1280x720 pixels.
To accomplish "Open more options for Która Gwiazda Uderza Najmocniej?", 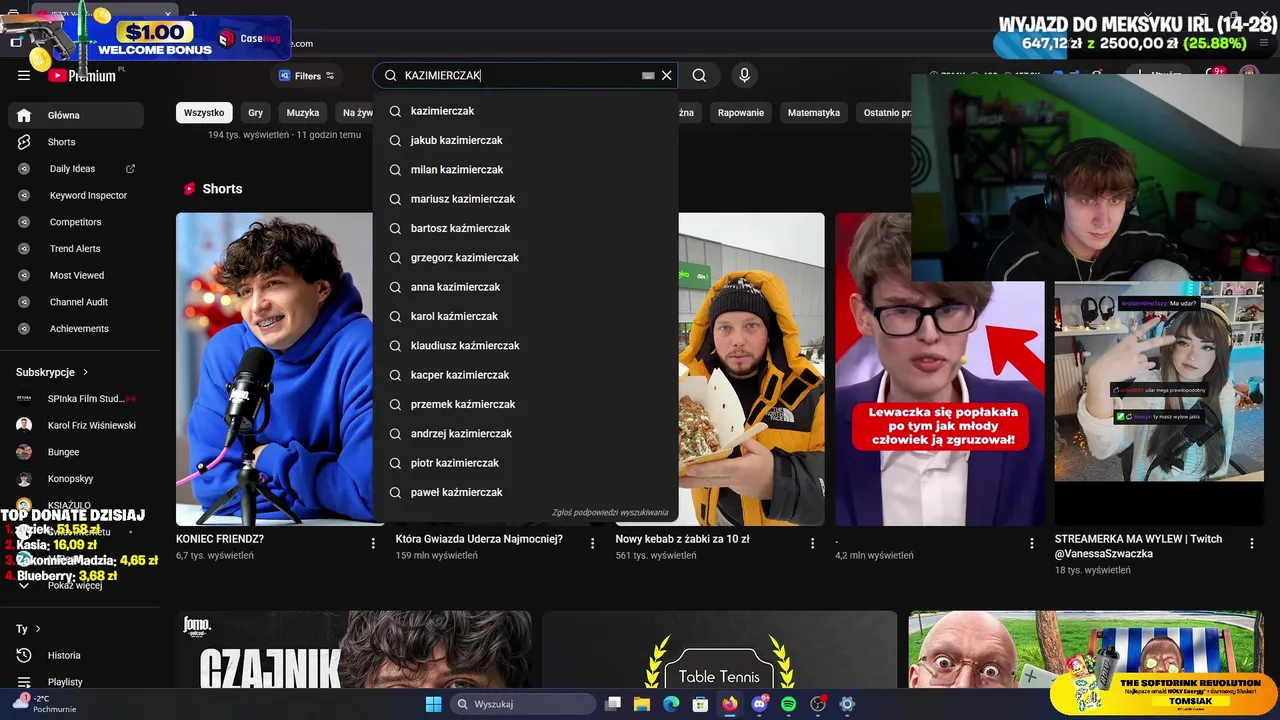I will click(592, 543).
